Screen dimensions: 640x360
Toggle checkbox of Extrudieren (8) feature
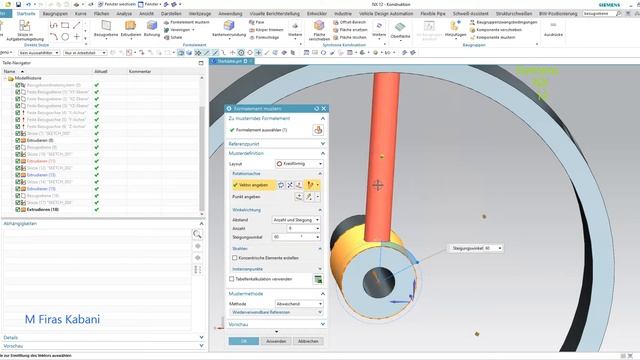pyautogui.click(x=18, y=140)
